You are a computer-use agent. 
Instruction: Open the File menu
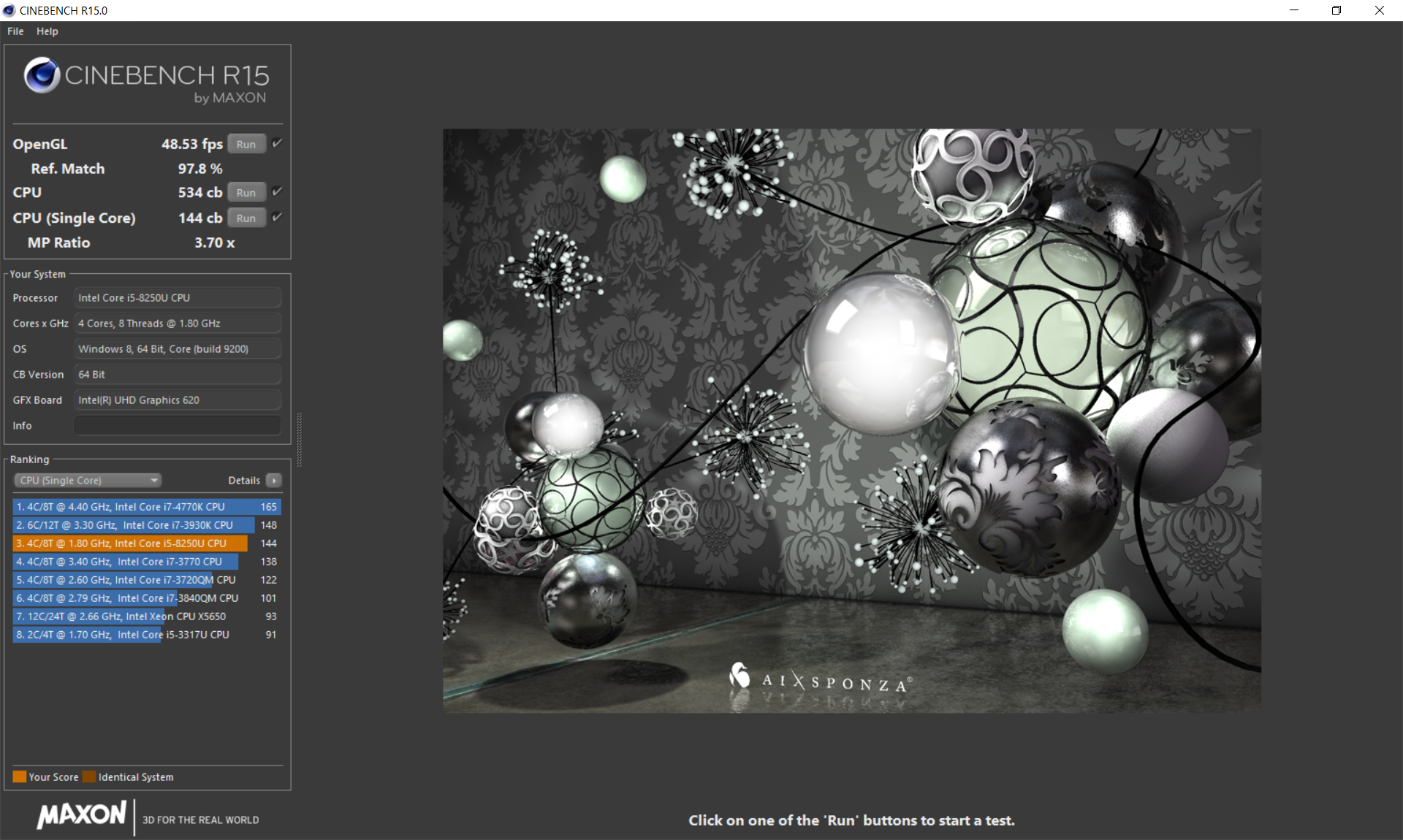coord(15,31)
